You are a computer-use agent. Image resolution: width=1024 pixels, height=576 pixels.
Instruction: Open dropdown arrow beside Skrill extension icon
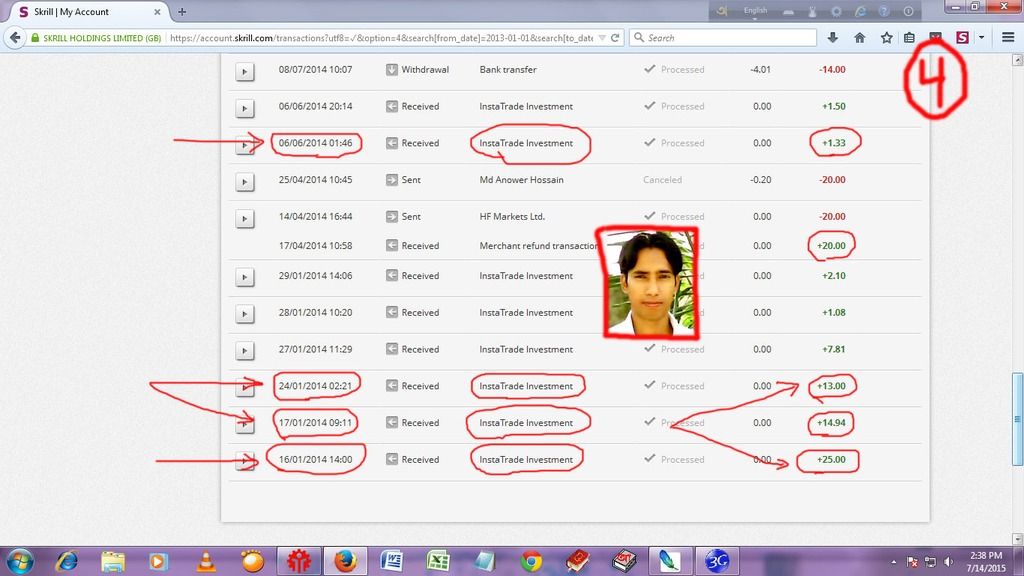click(981, 38)
